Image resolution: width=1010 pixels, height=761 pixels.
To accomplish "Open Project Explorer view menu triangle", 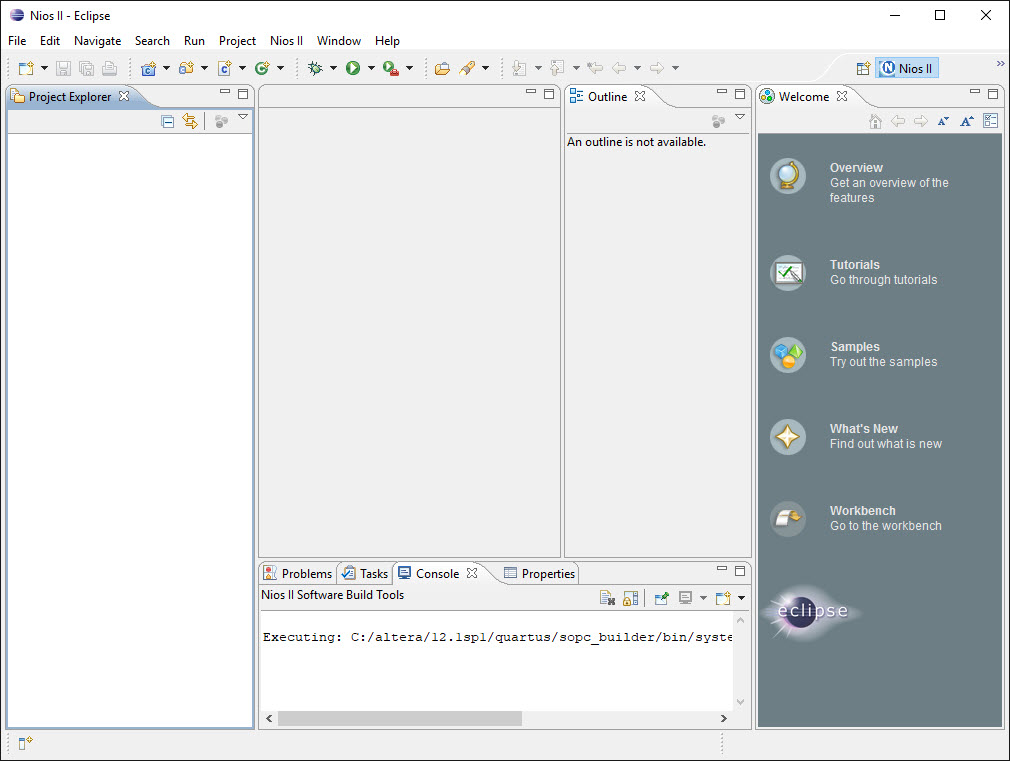I will pos(243,117).
